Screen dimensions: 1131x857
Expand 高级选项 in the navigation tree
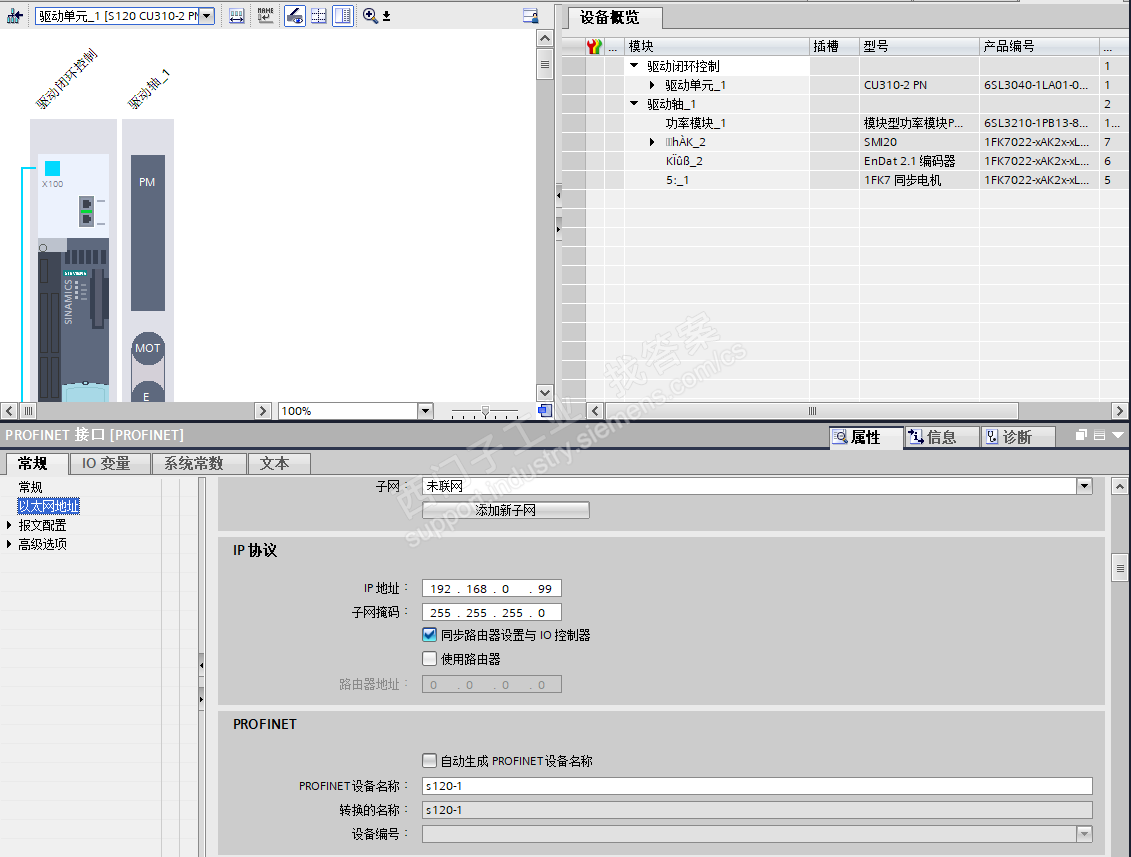9,544
